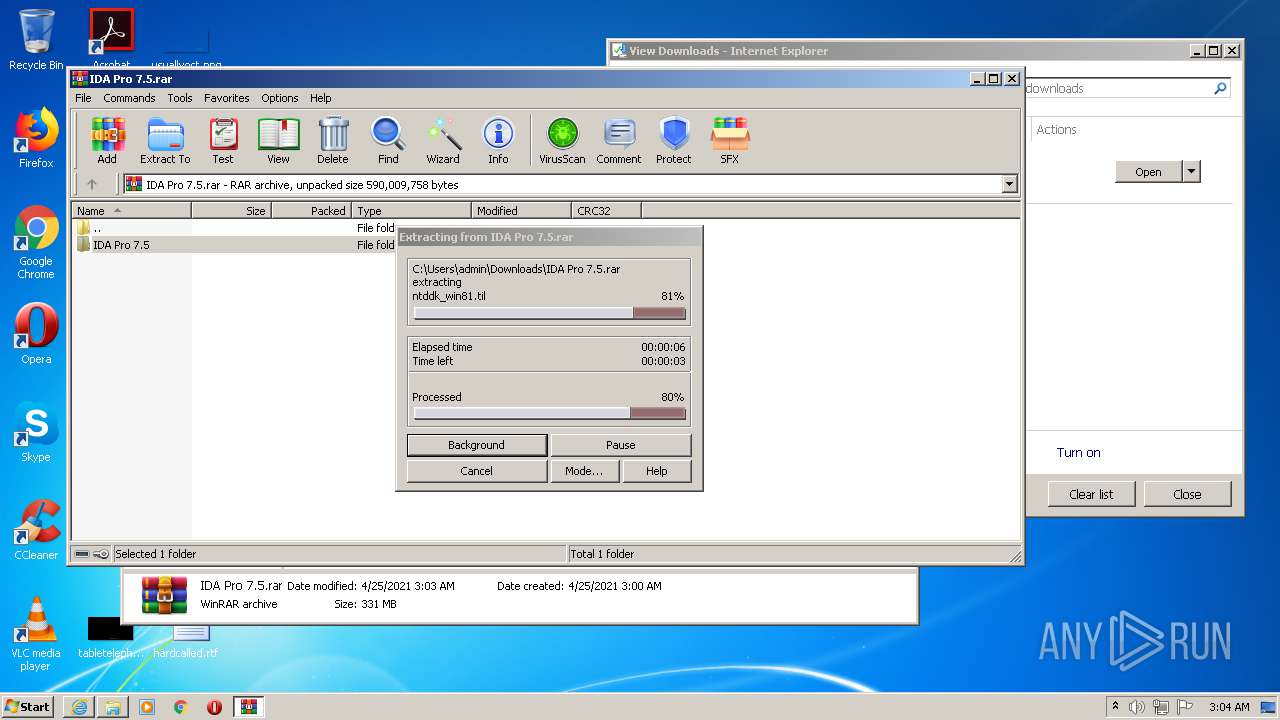Image resolution: width=1280 pixels, height=720 pixels.
Task: Click the Processed total progress bar
Action: (x=549, y=413)
